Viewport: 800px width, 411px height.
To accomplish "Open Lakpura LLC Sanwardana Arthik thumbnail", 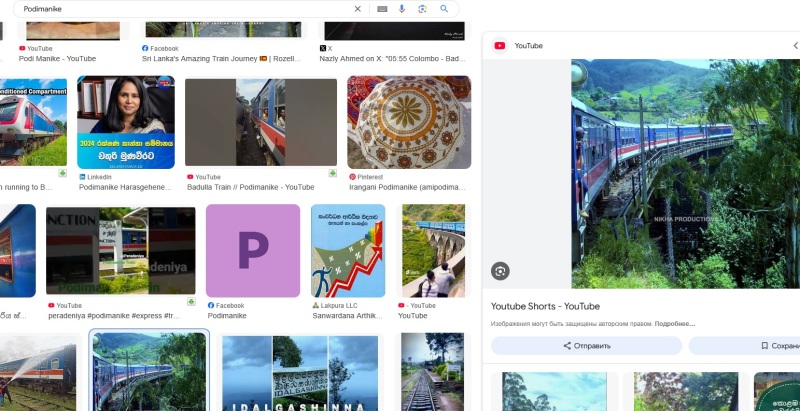I will [347, 251].
